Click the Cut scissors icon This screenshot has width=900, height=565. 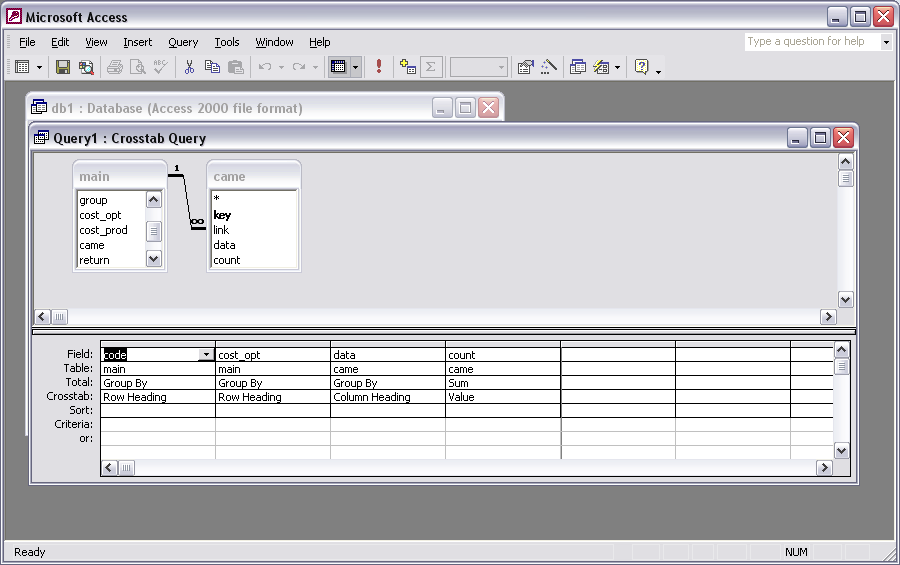(x=188, y=67)
